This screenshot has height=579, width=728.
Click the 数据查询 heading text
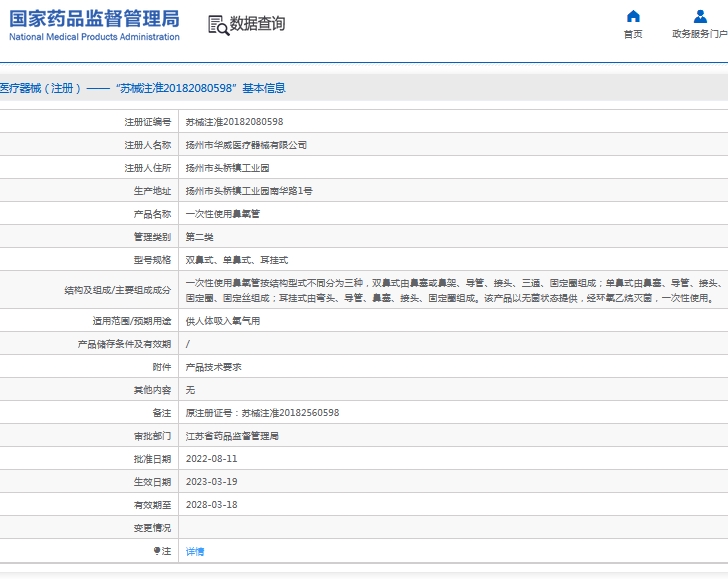[x=257, y=24]
